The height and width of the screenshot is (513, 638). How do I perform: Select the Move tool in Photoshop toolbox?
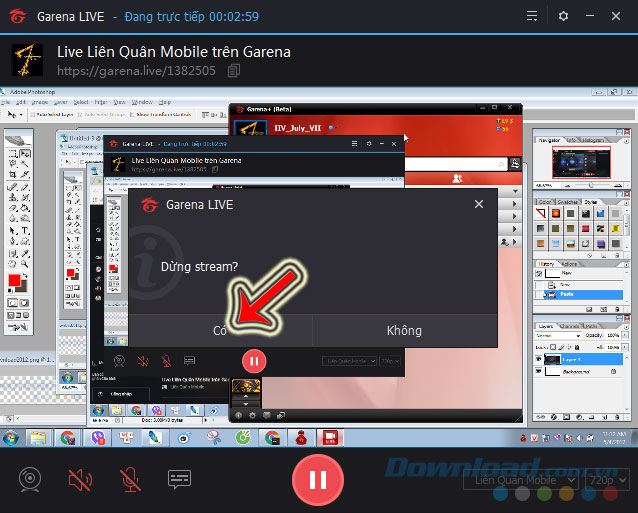pos(25,154)
